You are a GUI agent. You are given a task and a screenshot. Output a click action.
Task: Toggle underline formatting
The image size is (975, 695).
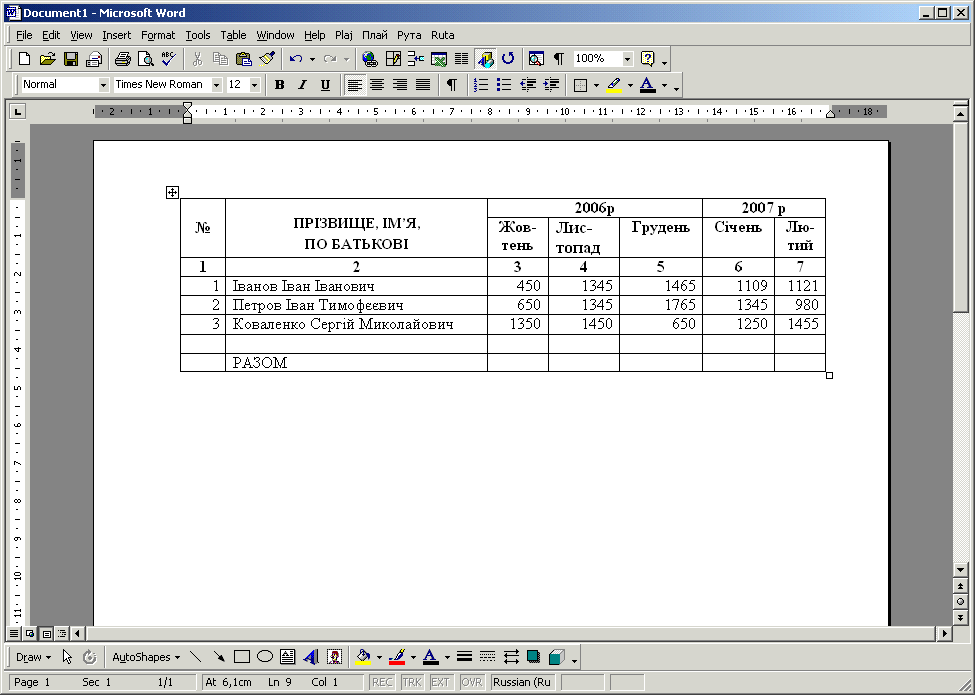325,85
